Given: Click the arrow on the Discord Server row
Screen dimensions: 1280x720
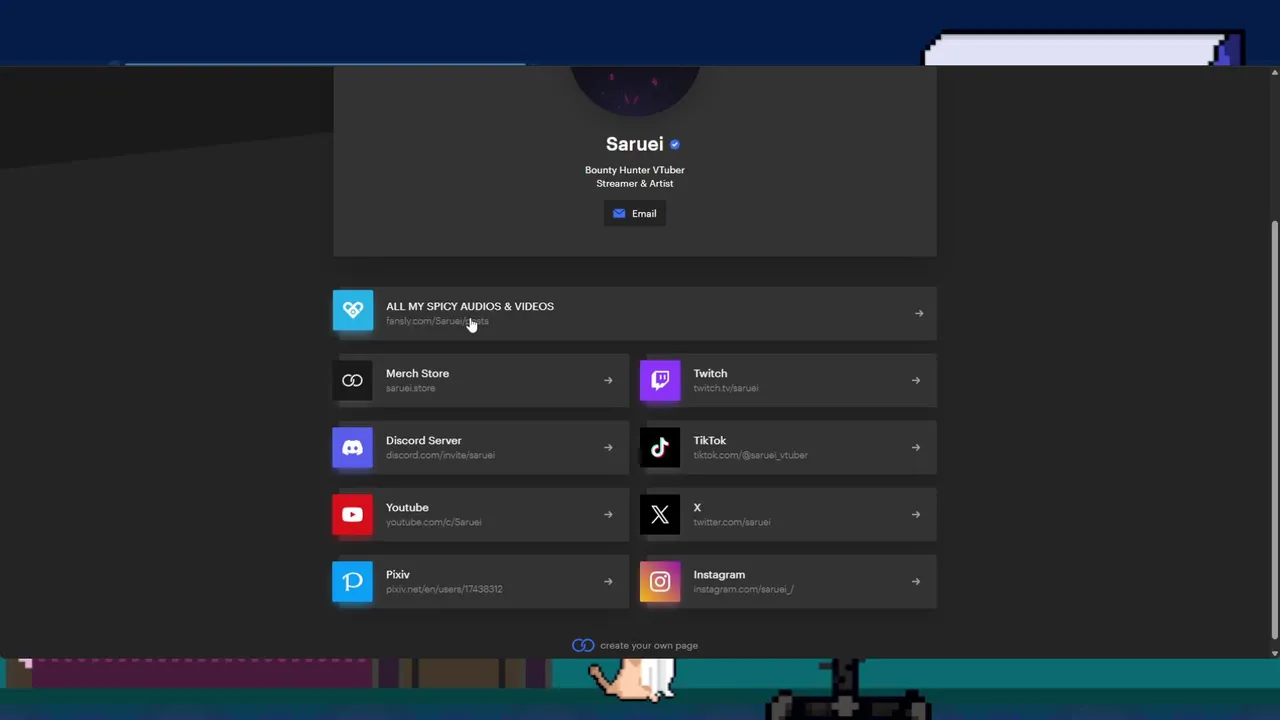Looking at the screenshot, I should click(608, 447).
